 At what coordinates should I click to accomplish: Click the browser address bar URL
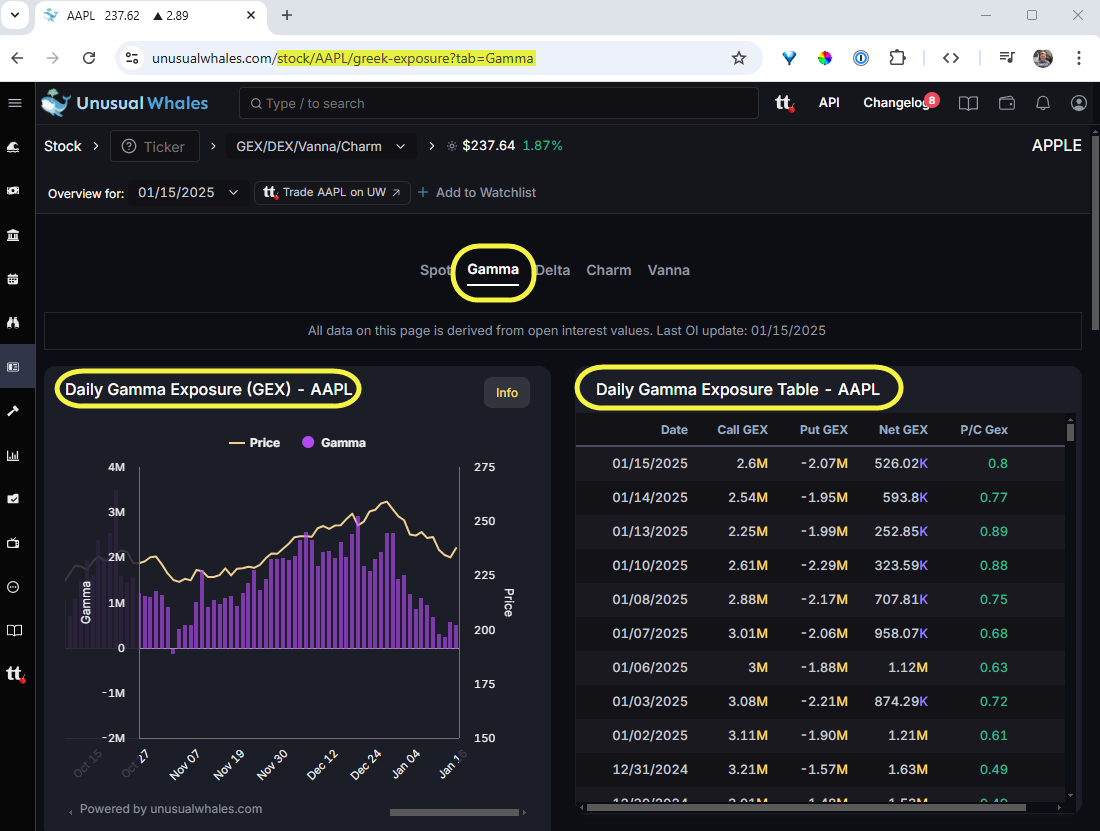(342, 58)
